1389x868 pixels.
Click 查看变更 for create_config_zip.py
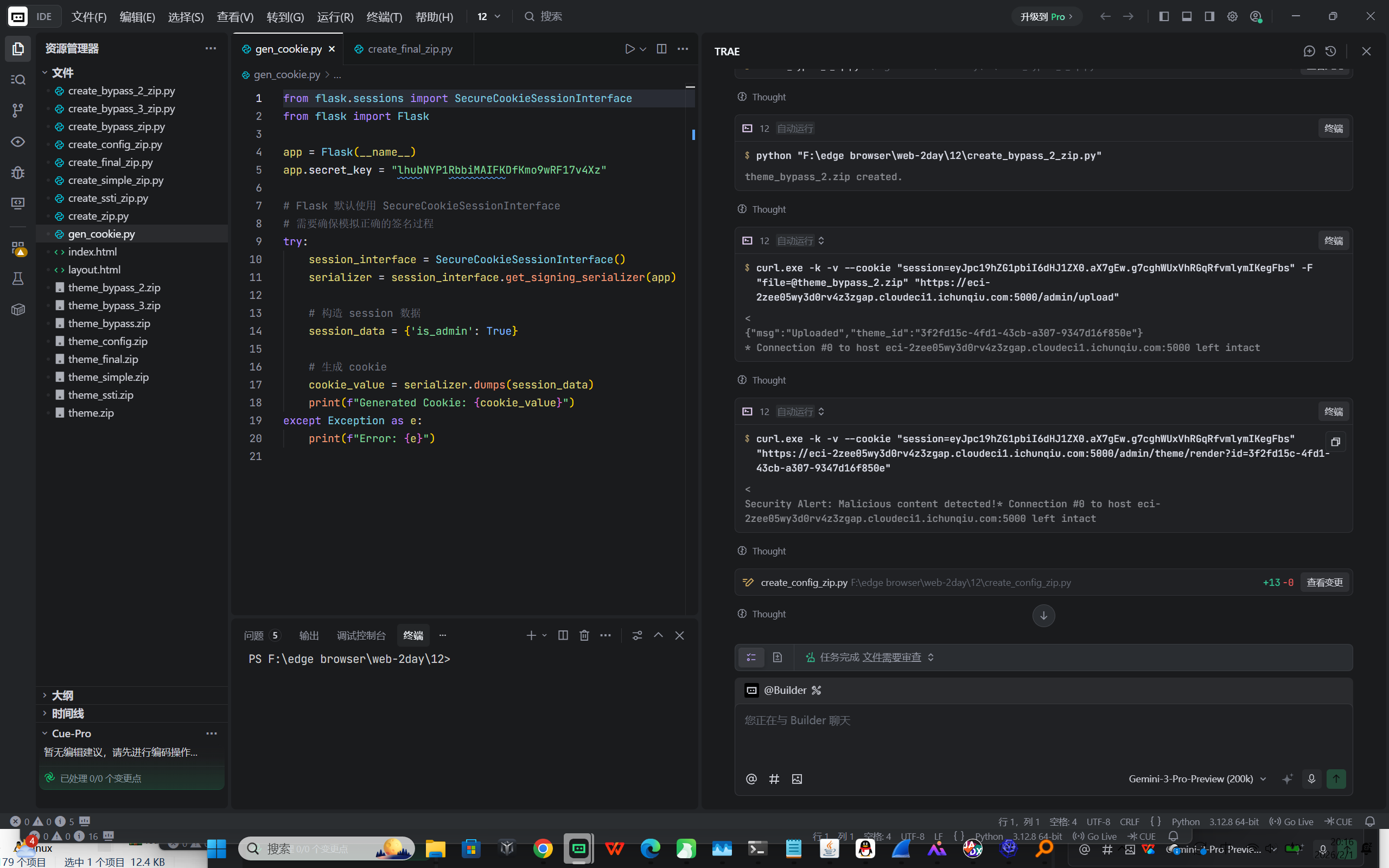pos(1324,582)
